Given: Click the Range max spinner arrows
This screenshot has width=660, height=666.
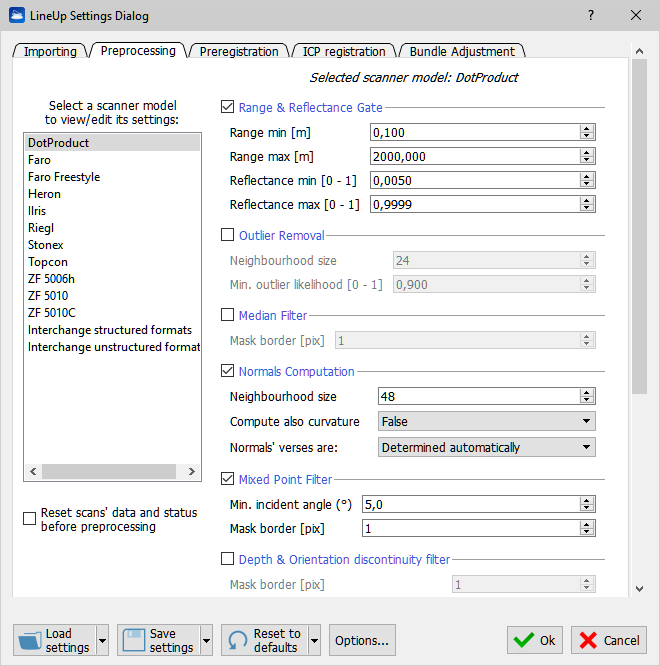Looking at the screenshot, I should tap(587, 156).
